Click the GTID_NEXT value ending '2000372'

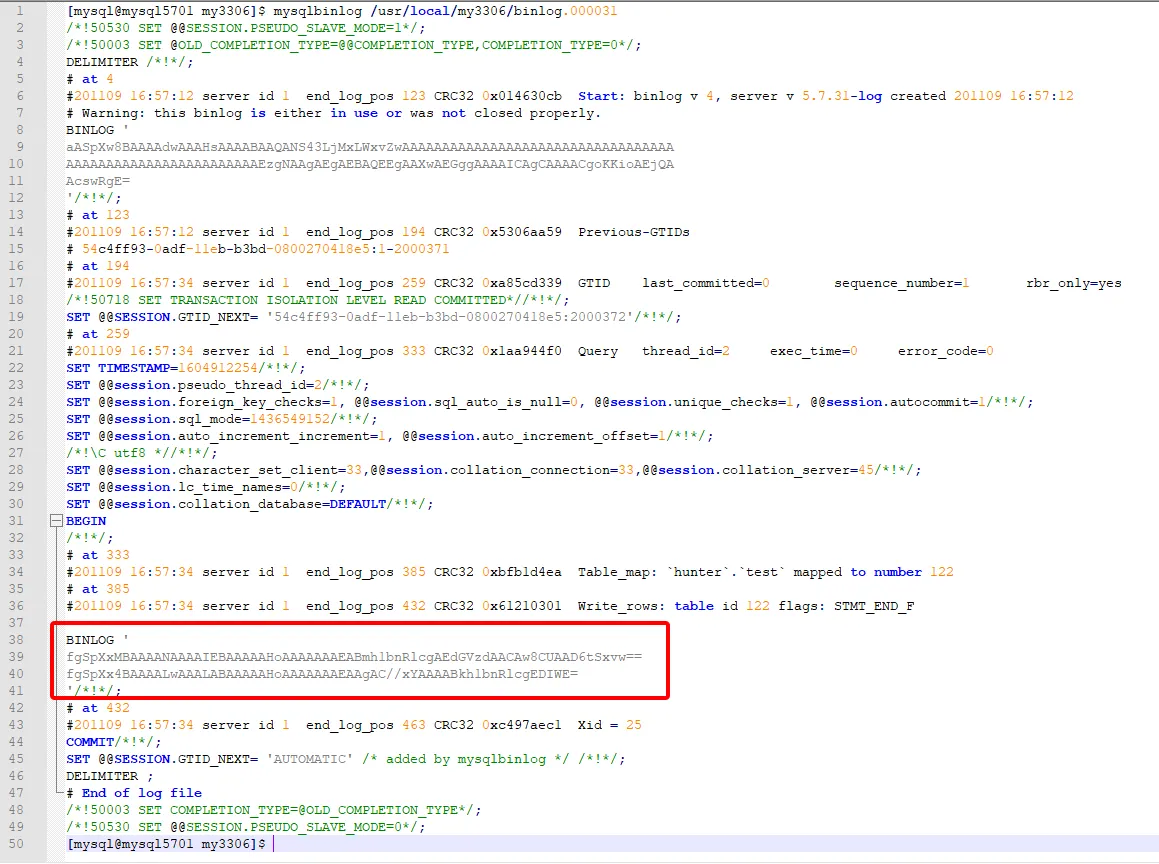[449, 317]
